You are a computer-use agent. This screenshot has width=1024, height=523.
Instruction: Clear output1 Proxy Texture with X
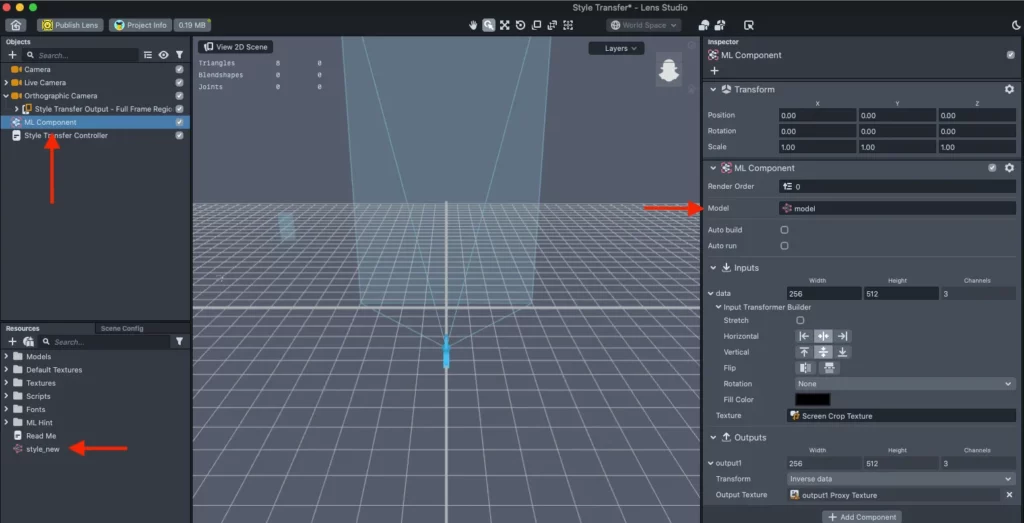1009,495
